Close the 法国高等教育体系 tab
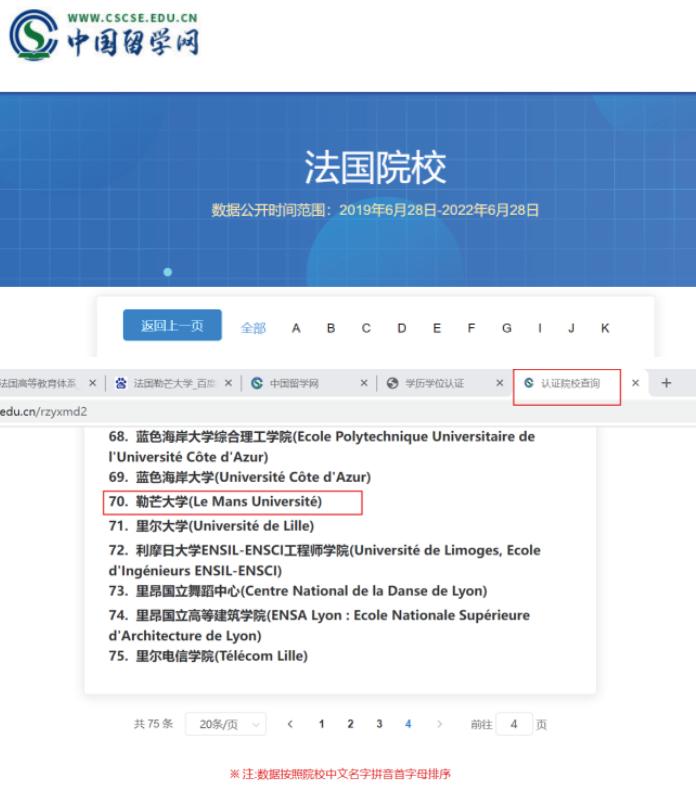Image resolution: width=696 pixels, height=791 pixels. tap(92, 383)
